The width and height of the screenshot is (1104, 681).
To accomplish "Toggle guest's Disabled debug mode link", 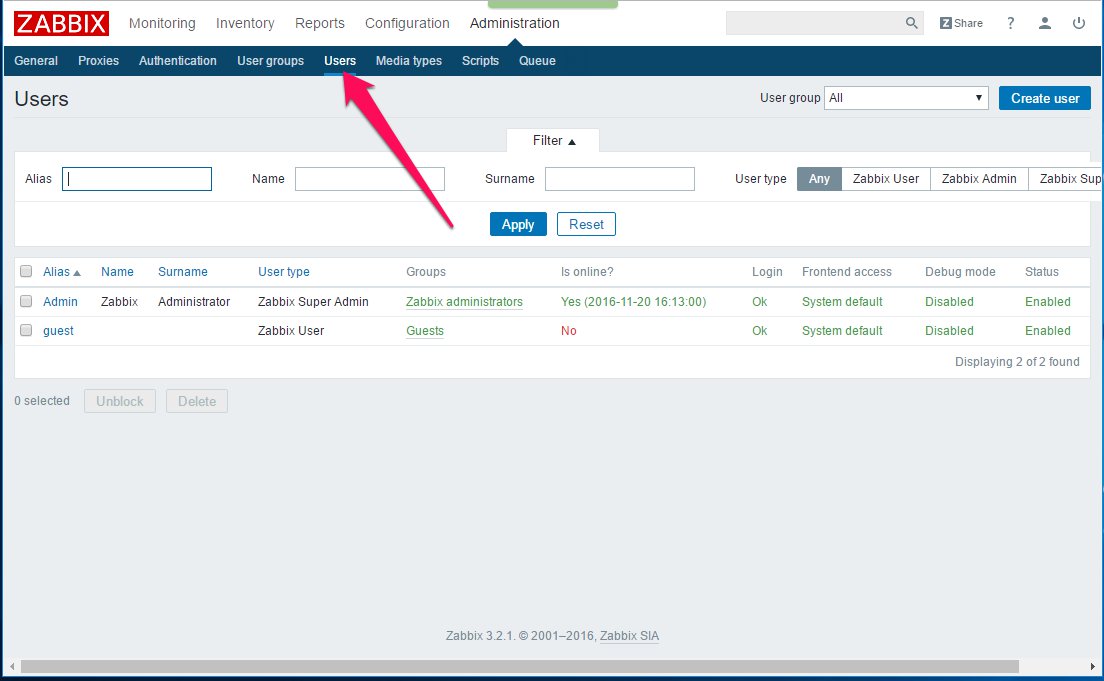I will 949,330.
